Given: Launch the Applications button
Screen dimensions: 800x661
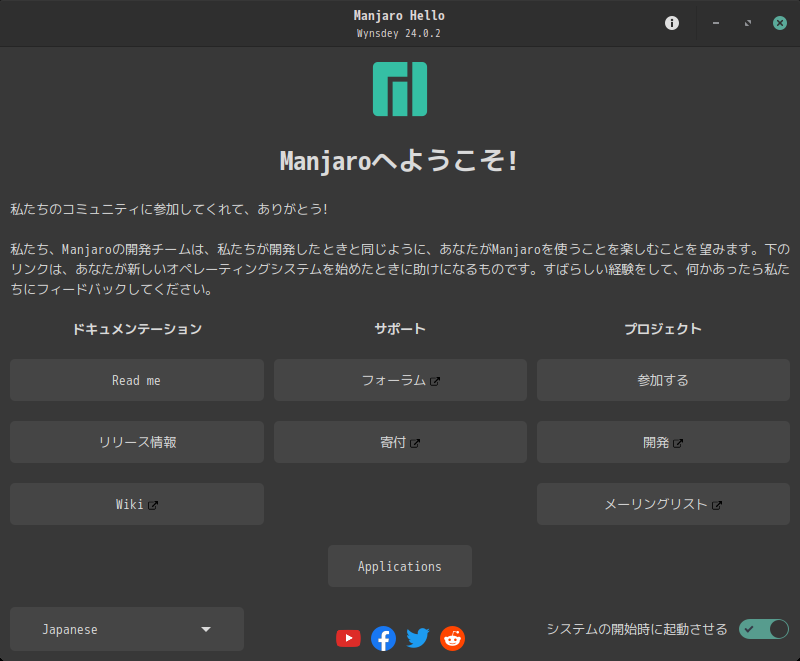Looking at the screenshot, I should click(x=400, y=566).
